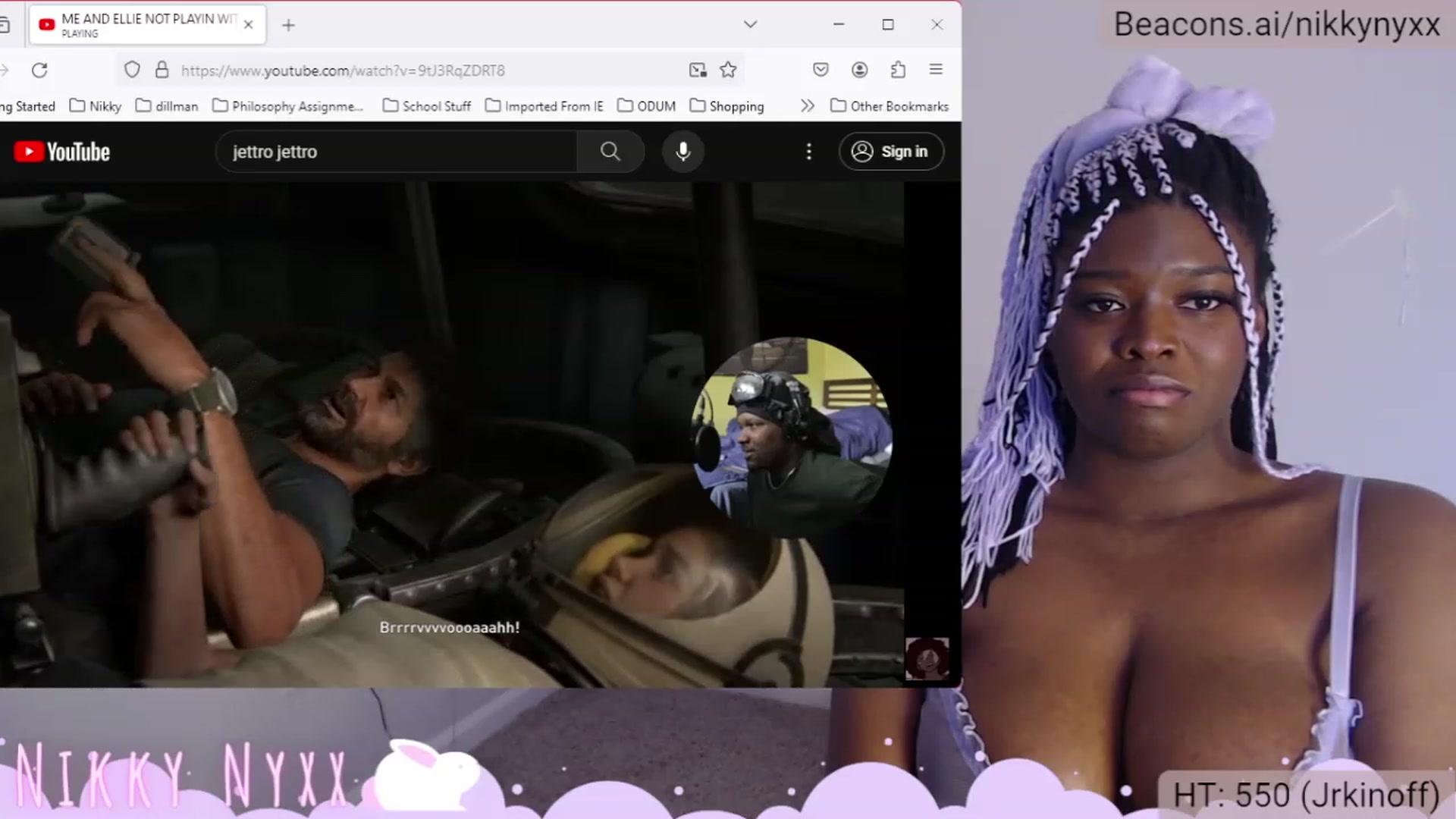Click the channel watermark on video corner
The width and height of the screenshot is (1456, 819).
tap(927, 658)
